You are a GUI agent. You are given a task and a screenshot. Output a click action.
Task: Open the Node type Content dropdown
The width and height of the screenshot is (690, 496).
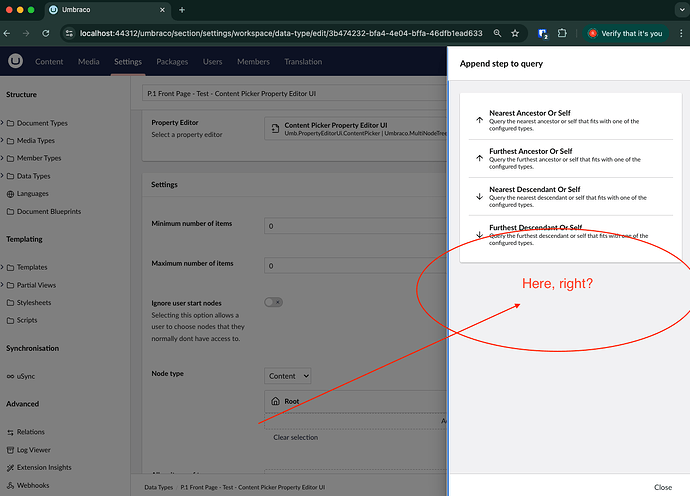click(x=288, y=376)
